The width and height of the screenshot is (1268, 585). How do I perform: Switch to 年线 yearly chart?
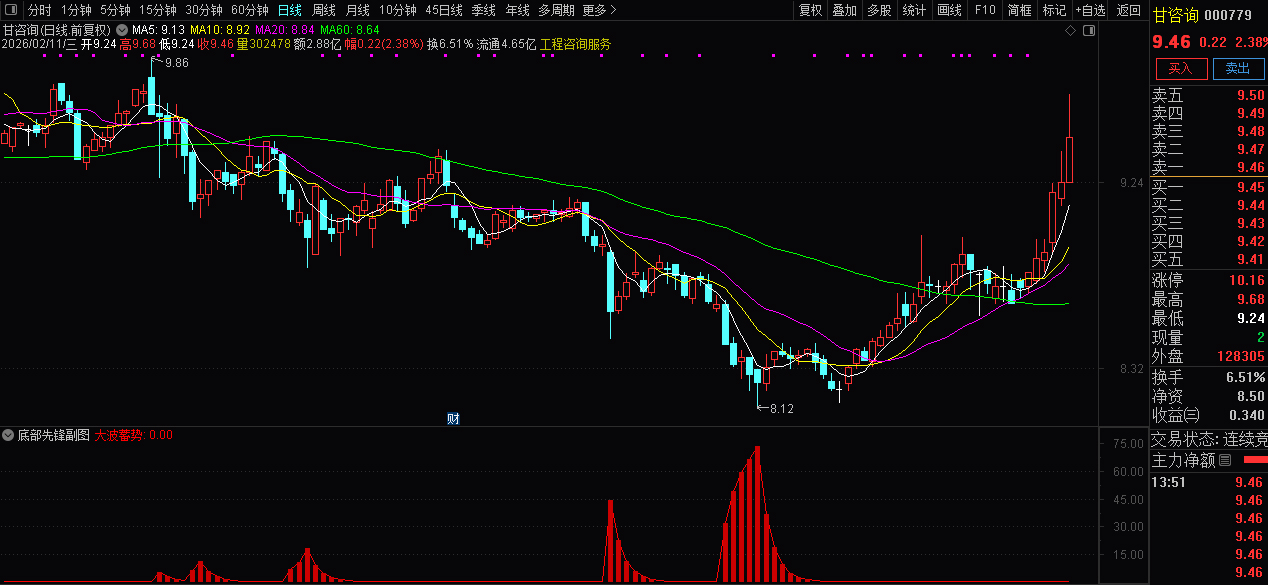[x=517, y=10]
